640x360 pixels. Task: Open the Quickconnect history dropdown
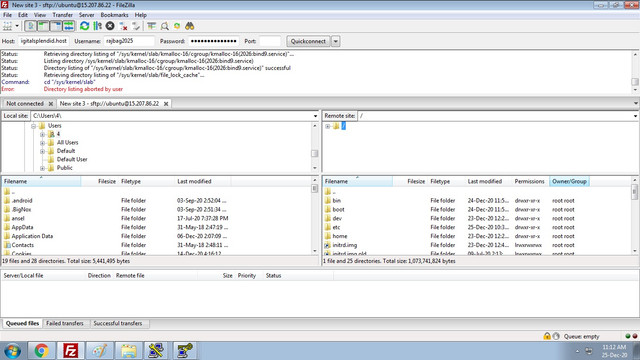(x=336, y=41)
